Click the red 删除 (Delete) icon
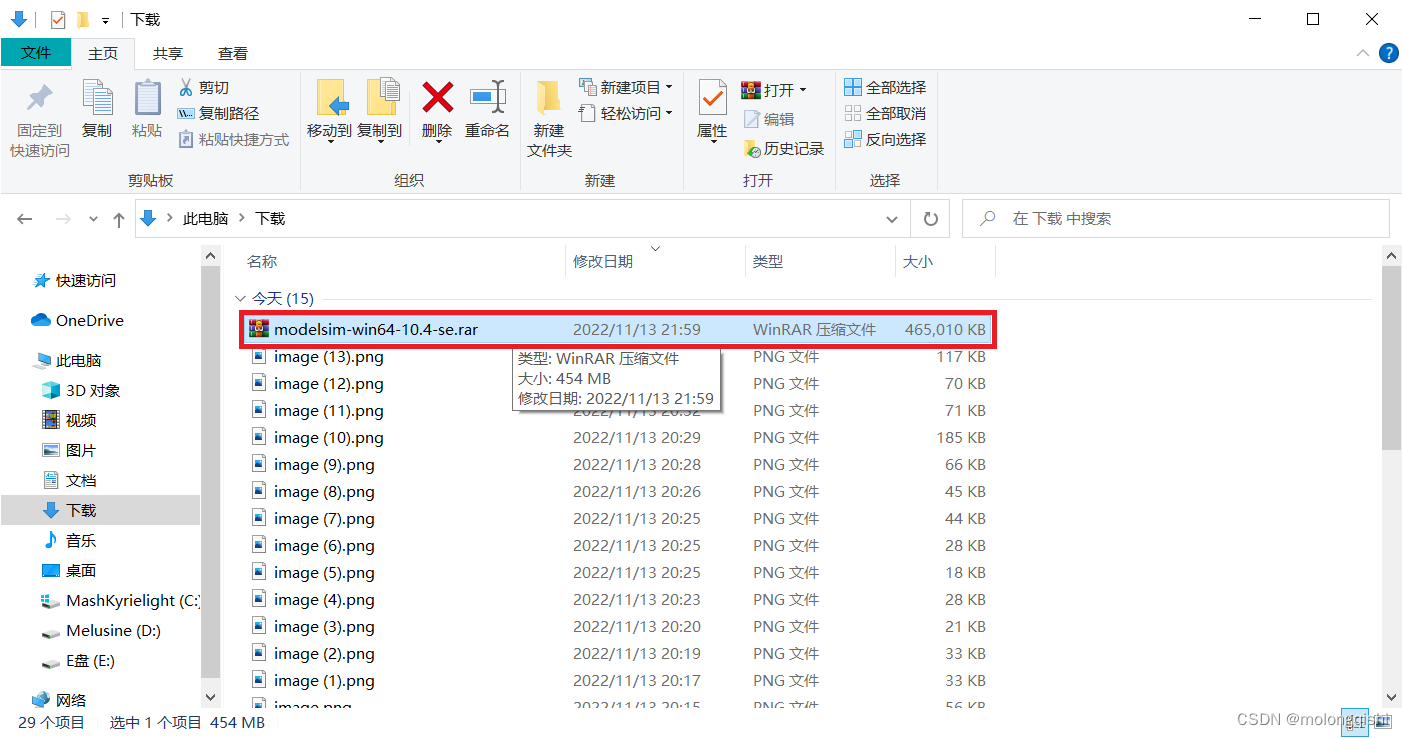Screen dimensions: 1403x738 437,97
